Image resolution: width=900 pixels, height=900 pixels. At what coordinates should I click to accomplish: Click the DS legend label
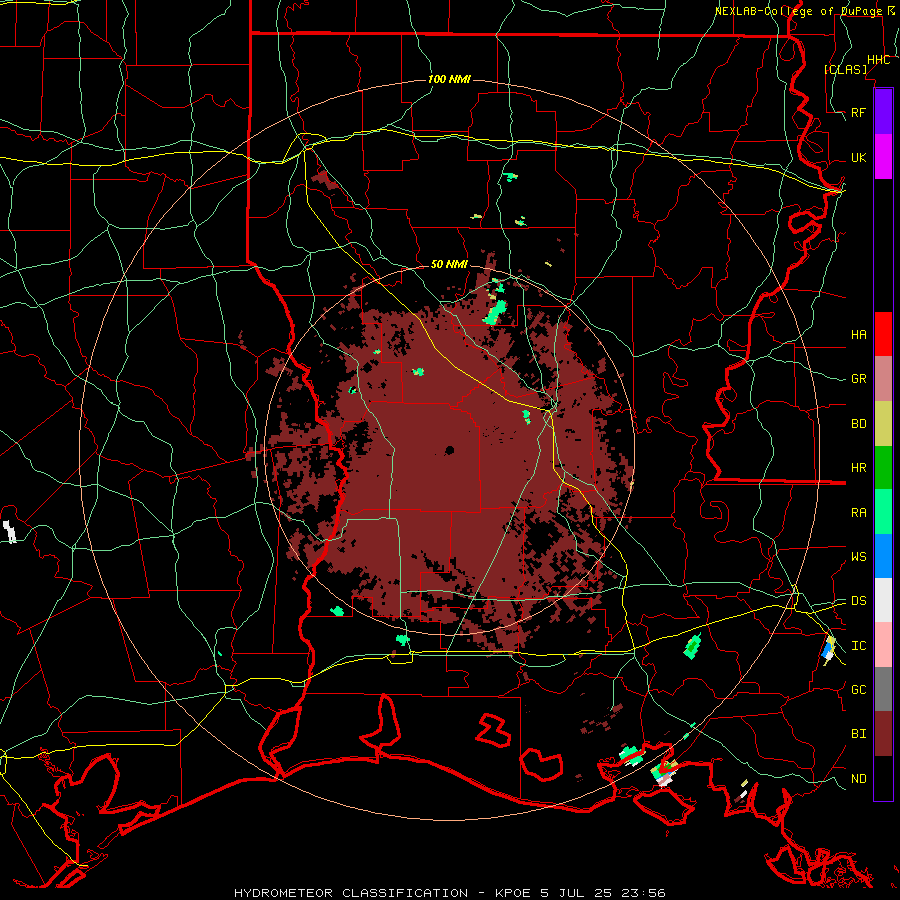pos(858,601)
